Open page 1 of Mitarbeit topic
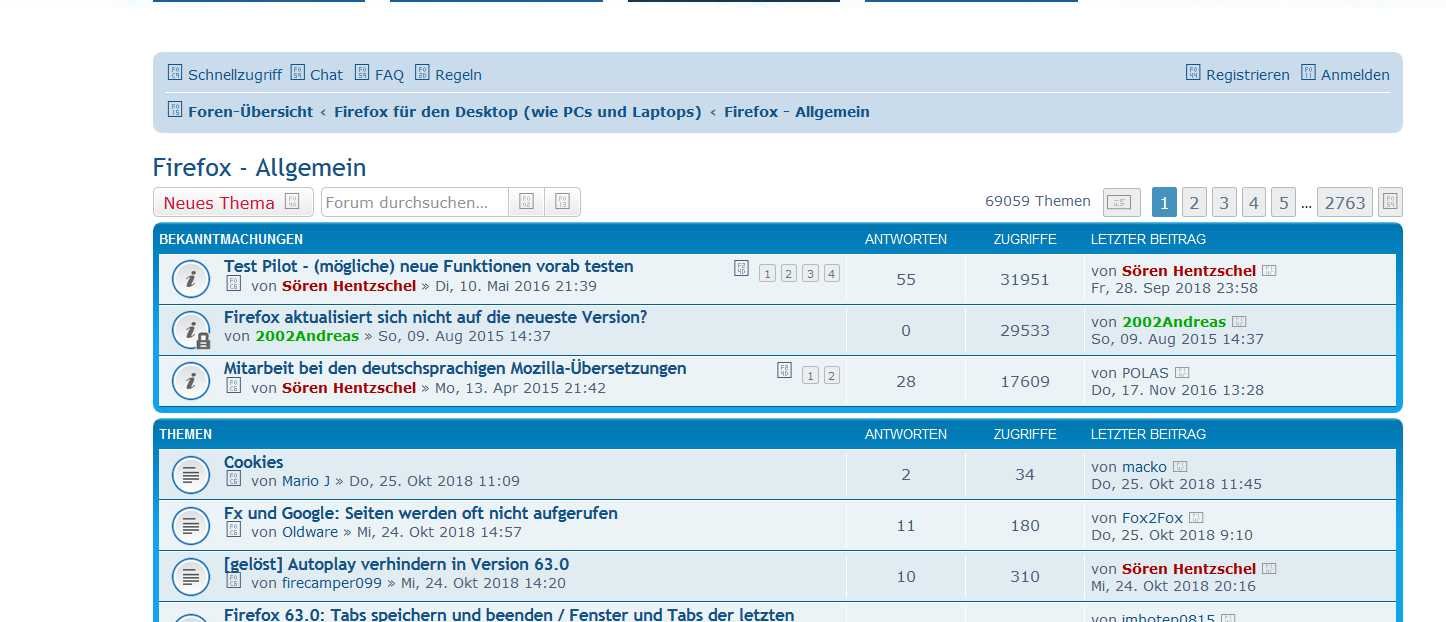 coord(810,375)
